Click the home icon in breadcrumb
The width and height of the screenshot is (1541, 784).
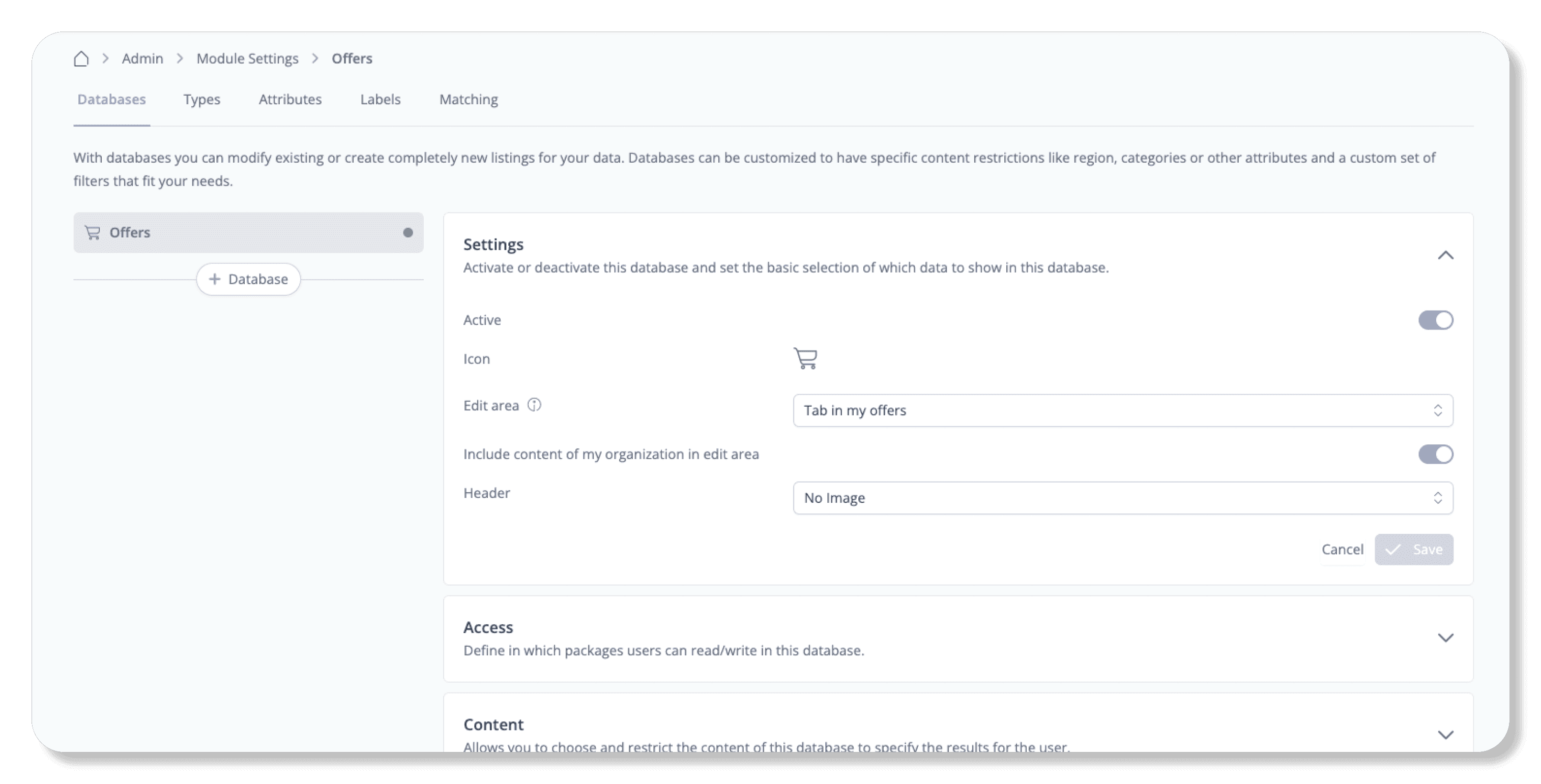[x=81, y=58]
